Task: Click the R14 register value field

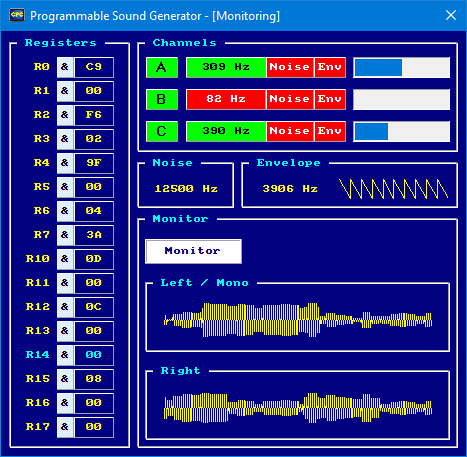Action: coord(94,355)
